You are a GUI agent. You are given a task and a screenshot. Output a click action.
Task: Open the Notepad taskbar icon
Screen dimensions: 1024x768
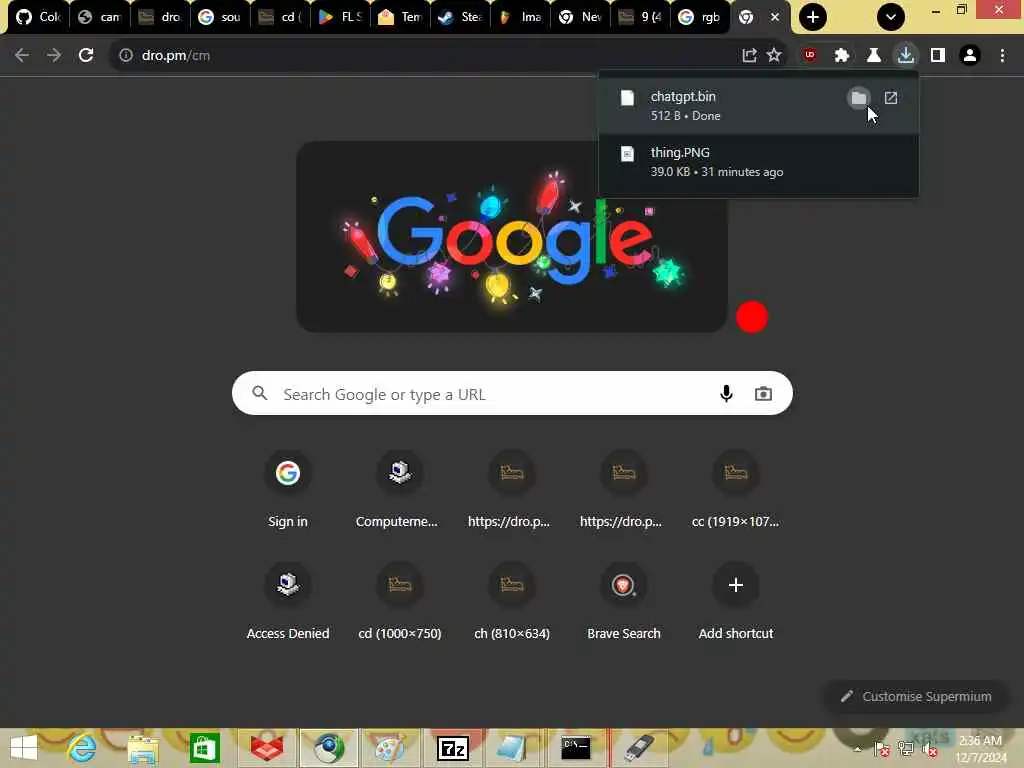513,748
